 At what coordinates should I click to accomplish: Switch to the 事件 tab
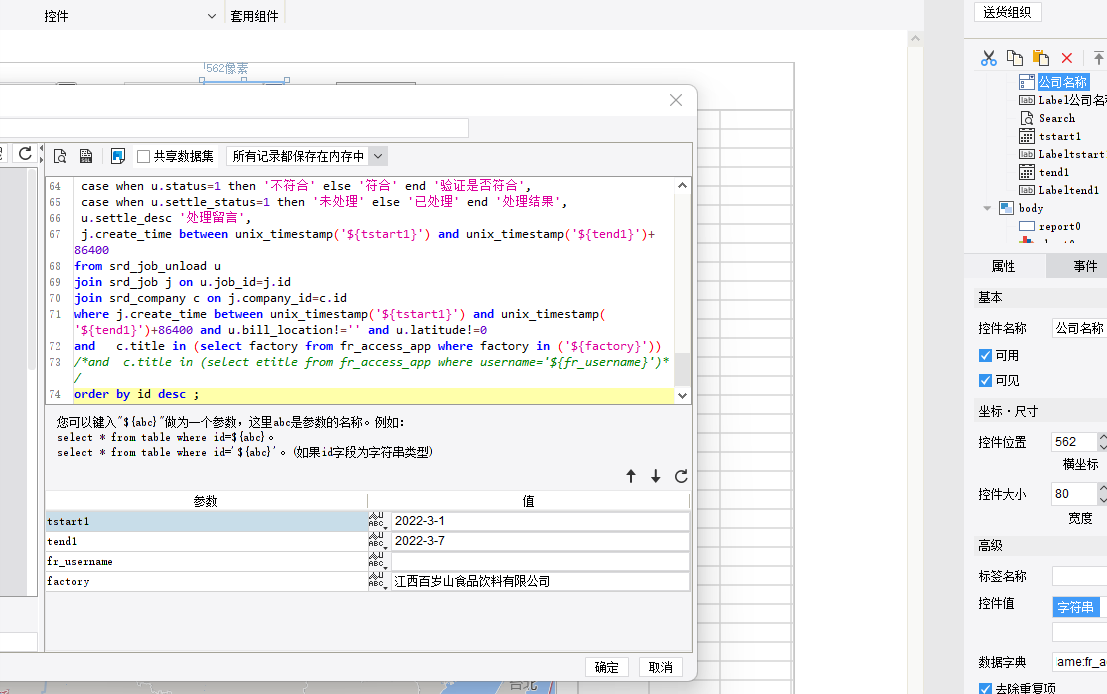click(1085, 266)
